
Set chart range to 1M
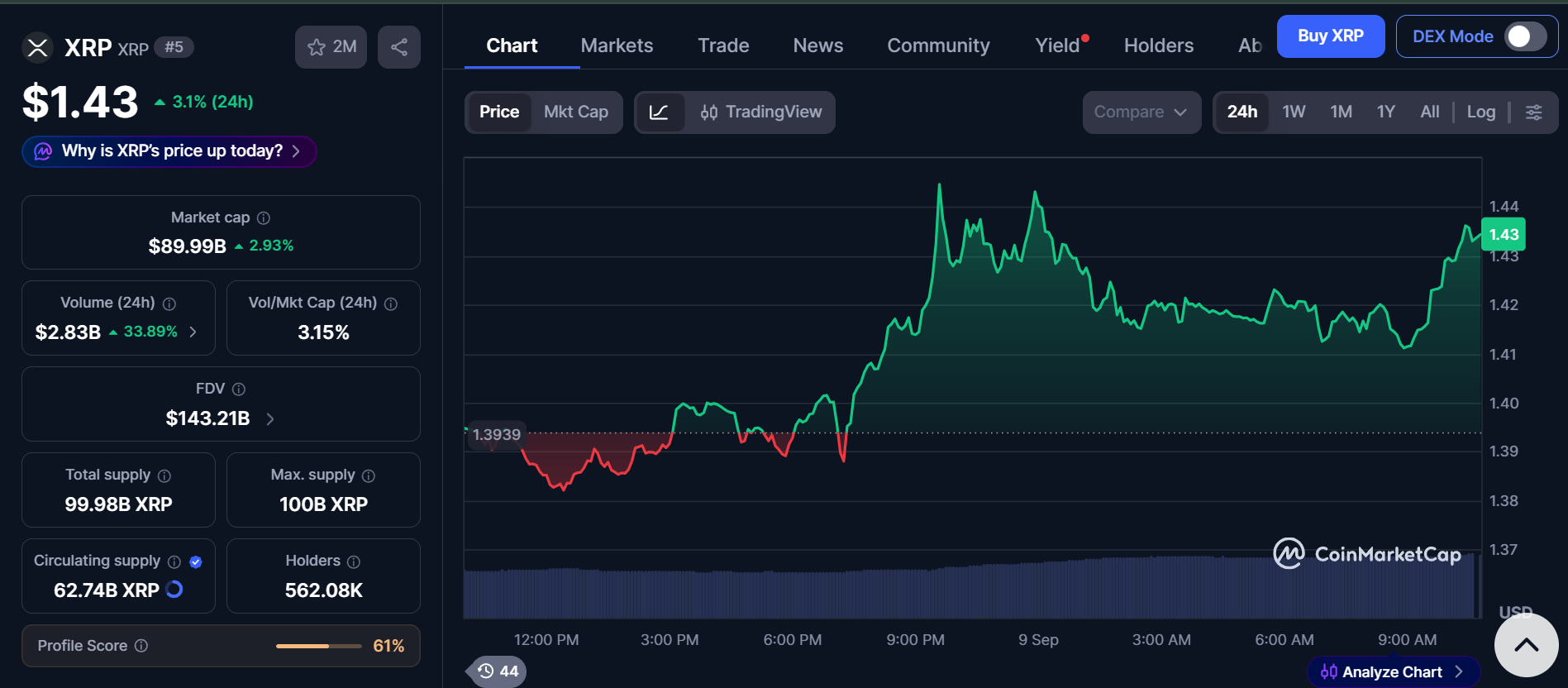pyautogui.click(x=1341, y=112)
